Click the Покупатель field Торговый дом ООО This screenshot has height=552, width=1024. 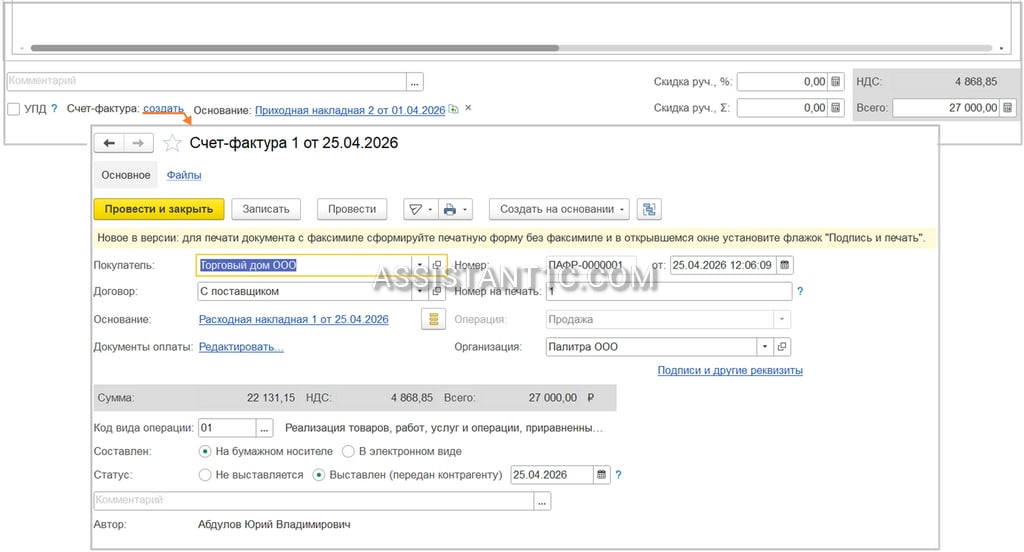304,265
